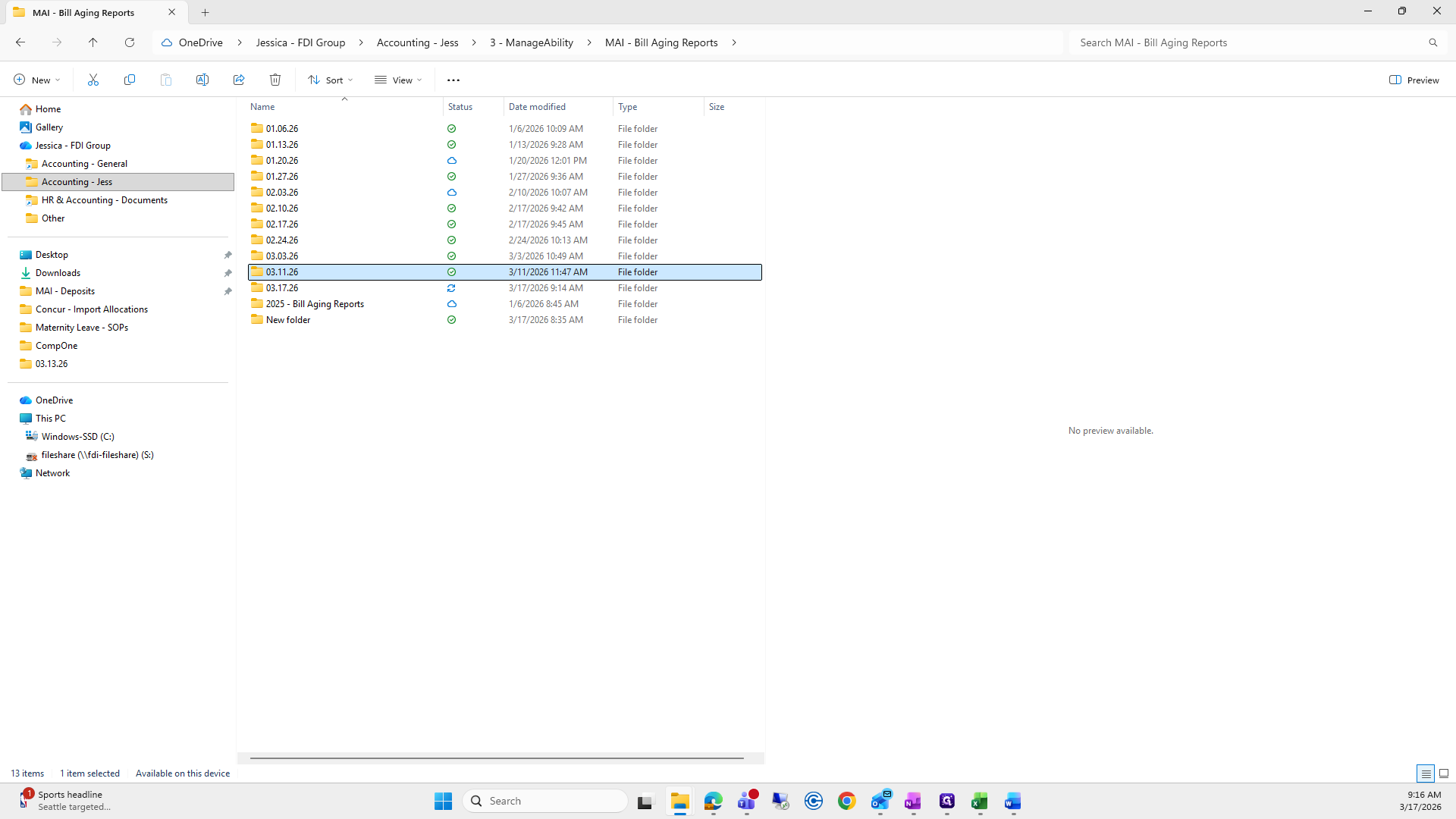The image size is (1456, 819).
Task: Open the Sort dropdown
Action: point(331,80)
